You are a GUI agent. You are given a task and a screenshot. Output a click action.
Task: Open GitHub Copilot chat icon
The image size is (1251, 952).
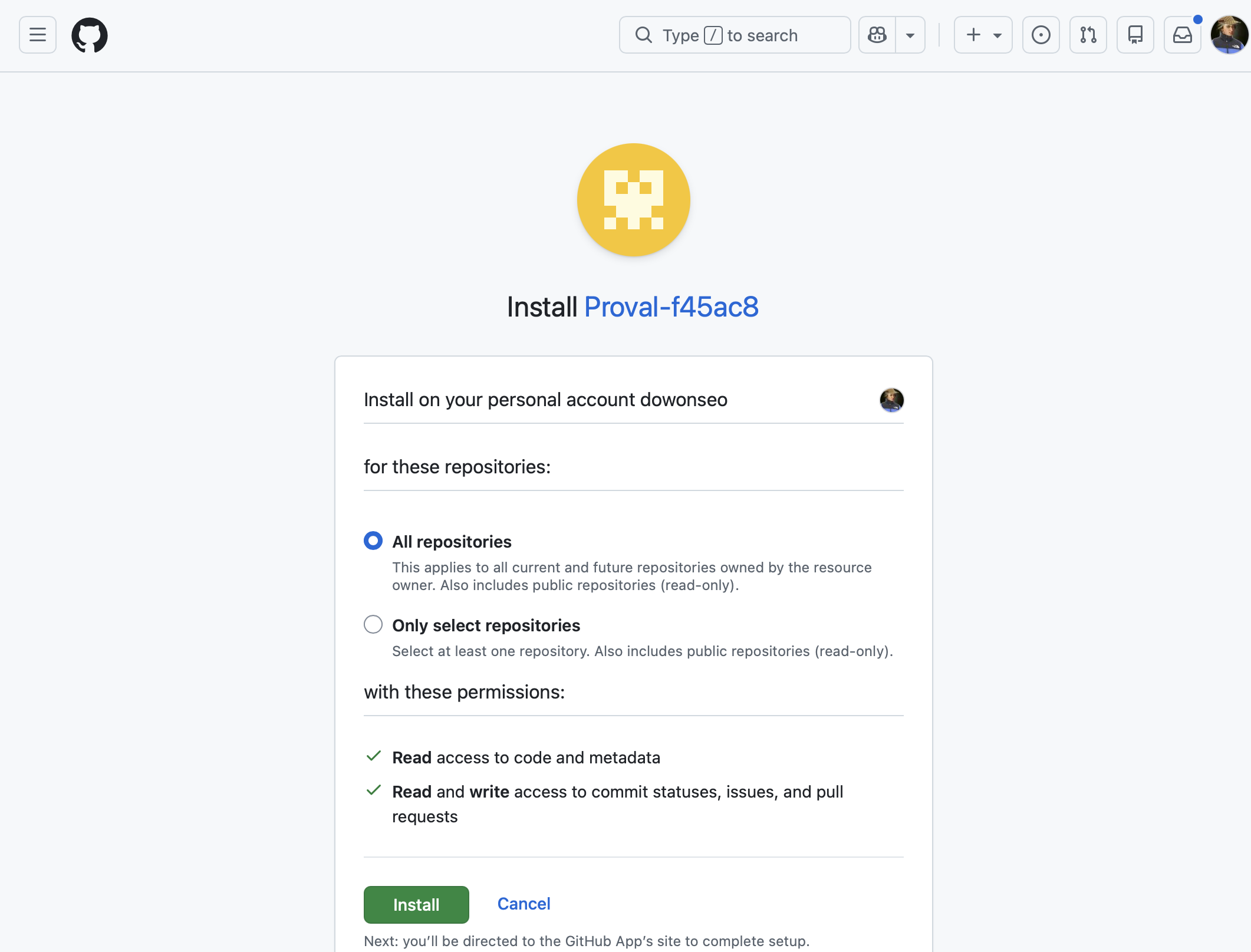click(x=877, y=35)
